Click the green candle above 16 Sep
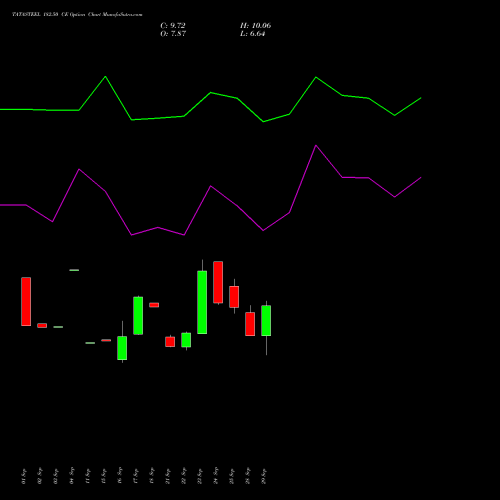500x500 pixels. point(122,348)
